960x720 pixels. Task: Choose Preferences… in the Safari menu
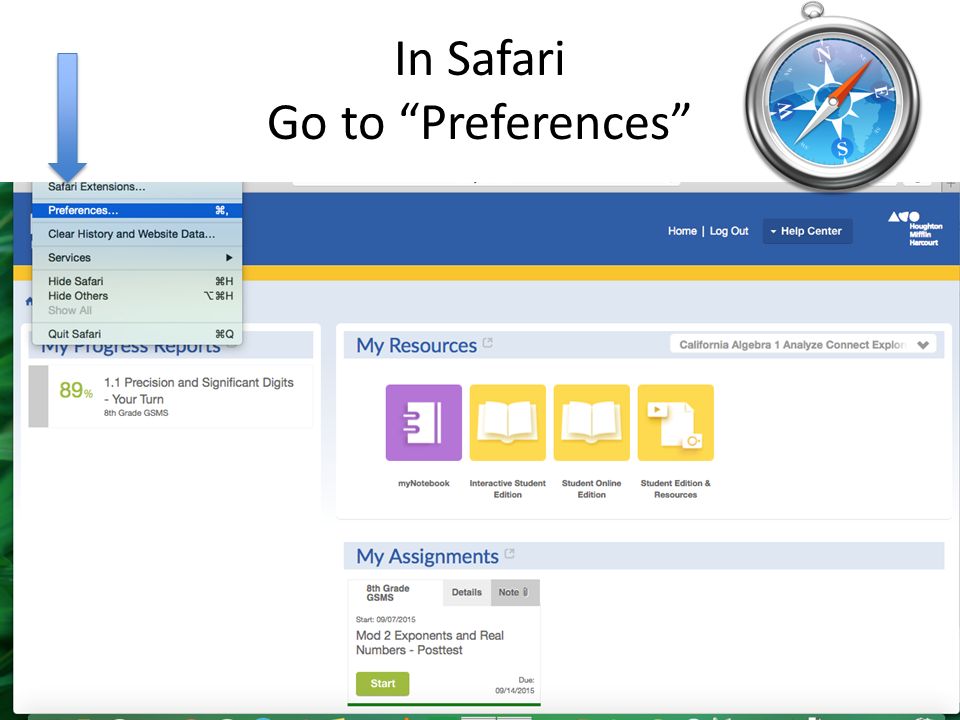click(x=137, y=210)
